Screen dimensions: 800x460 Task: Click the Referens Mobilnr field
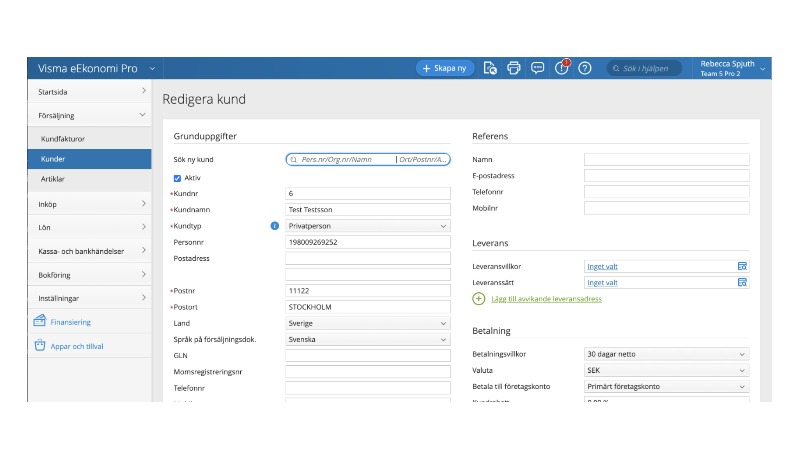click(x=666, y=208)
